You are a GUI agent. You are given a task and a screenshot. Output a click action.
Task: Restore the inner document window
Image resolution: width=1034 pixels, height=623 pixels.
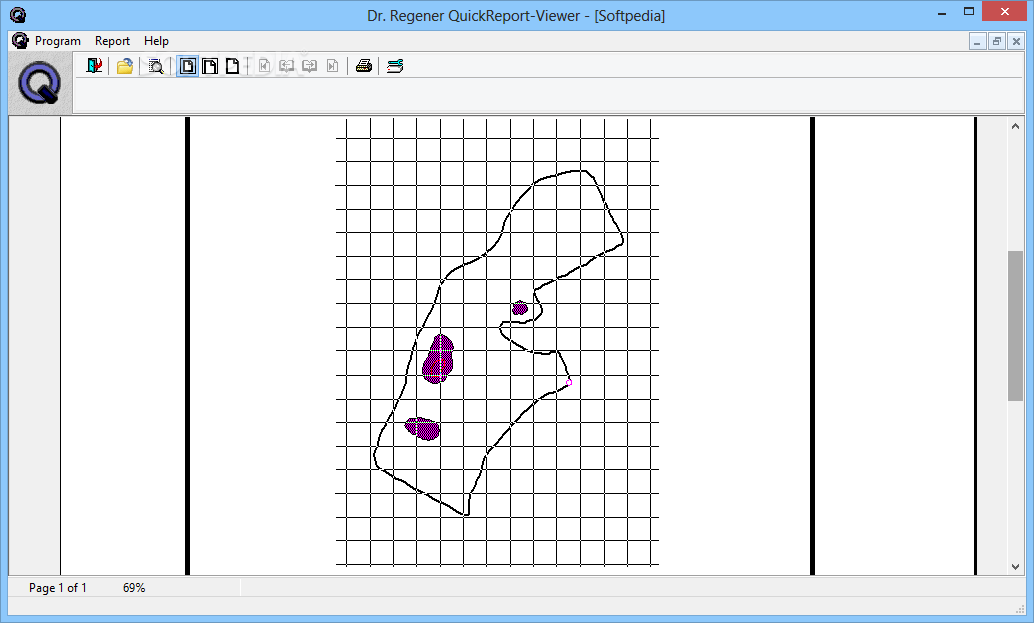[997, 41]
